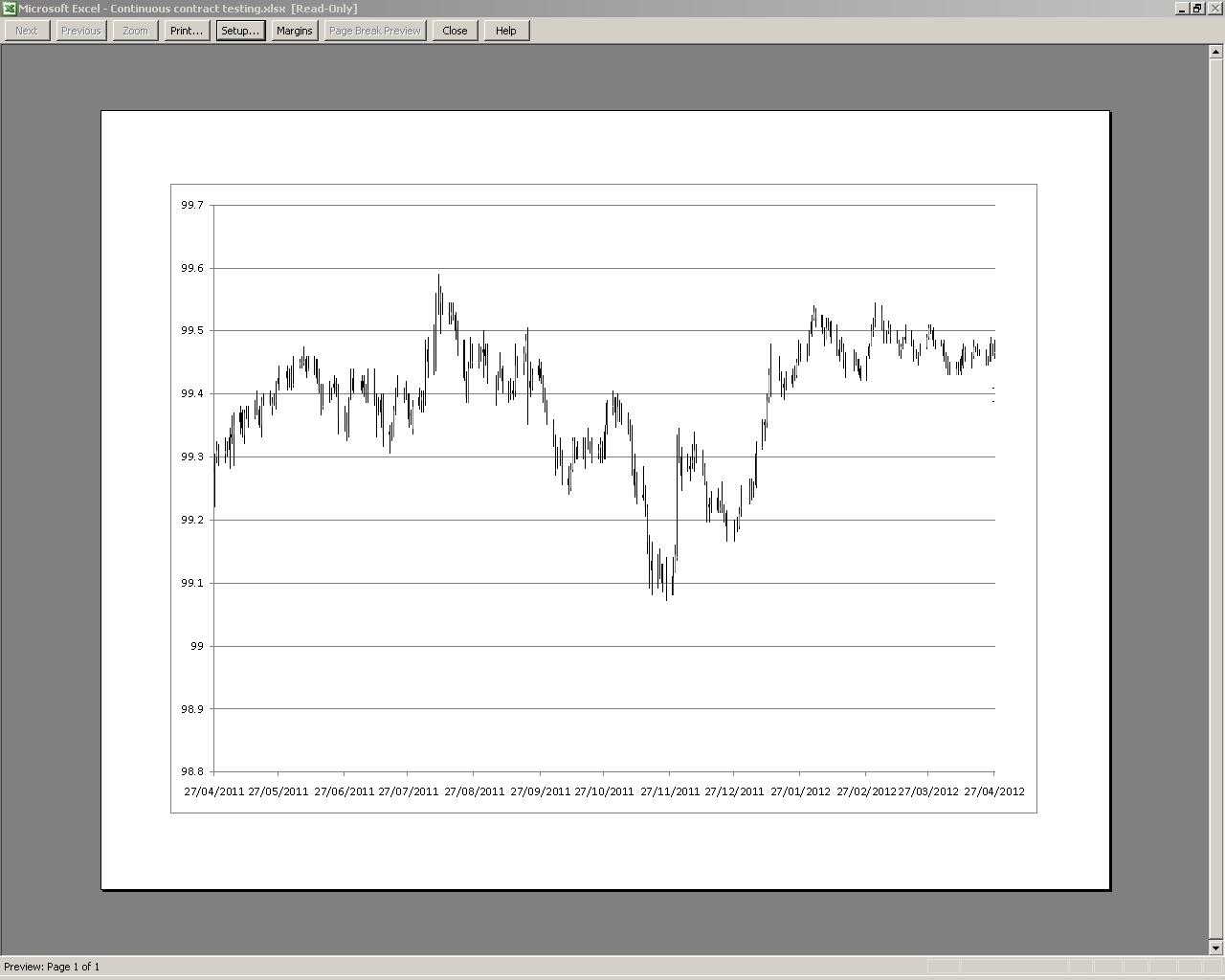The image size is (1225, 980).
Task: Click the 27/01/2012 date label
Action: (801, 791)
